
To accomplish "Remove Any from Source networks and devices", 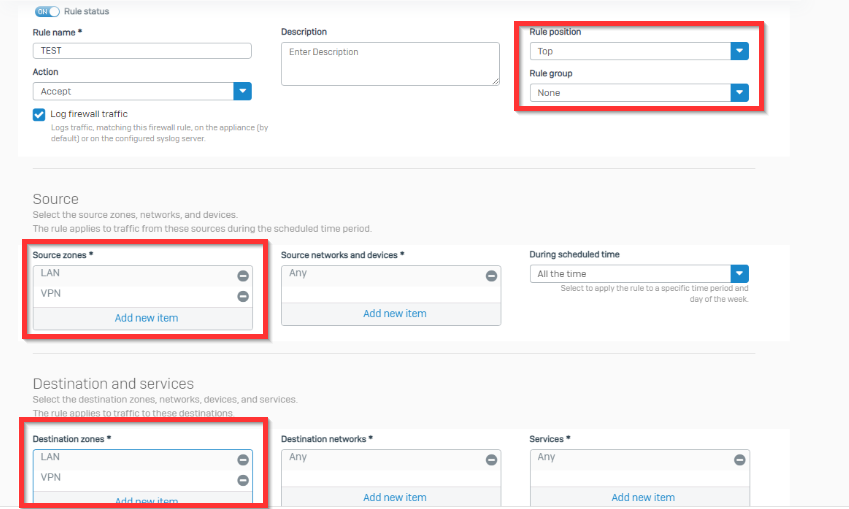I will [x=490, y=276].
